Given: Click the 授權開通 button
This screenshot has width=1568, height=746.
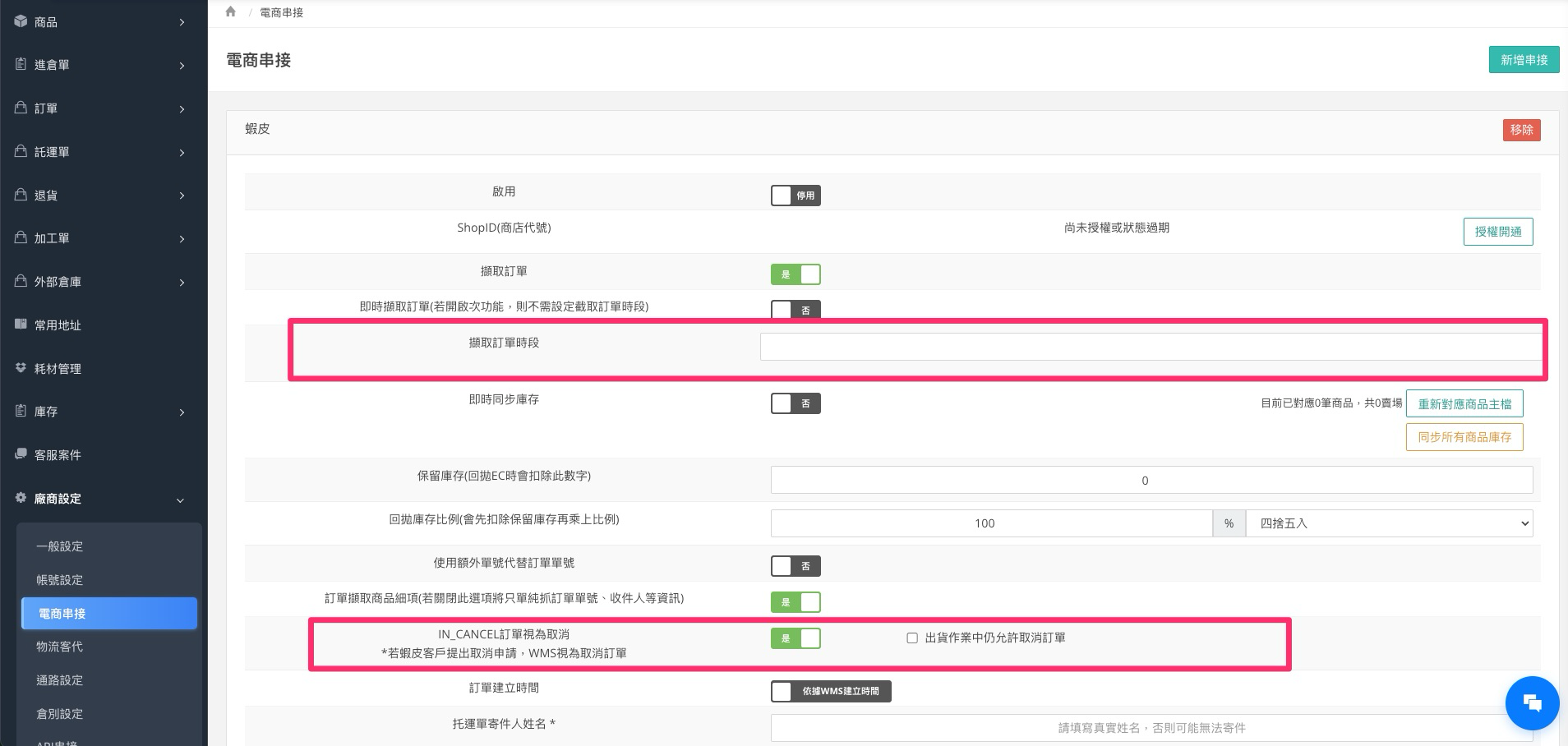Looking at the screenshot, I should 1497,232.
